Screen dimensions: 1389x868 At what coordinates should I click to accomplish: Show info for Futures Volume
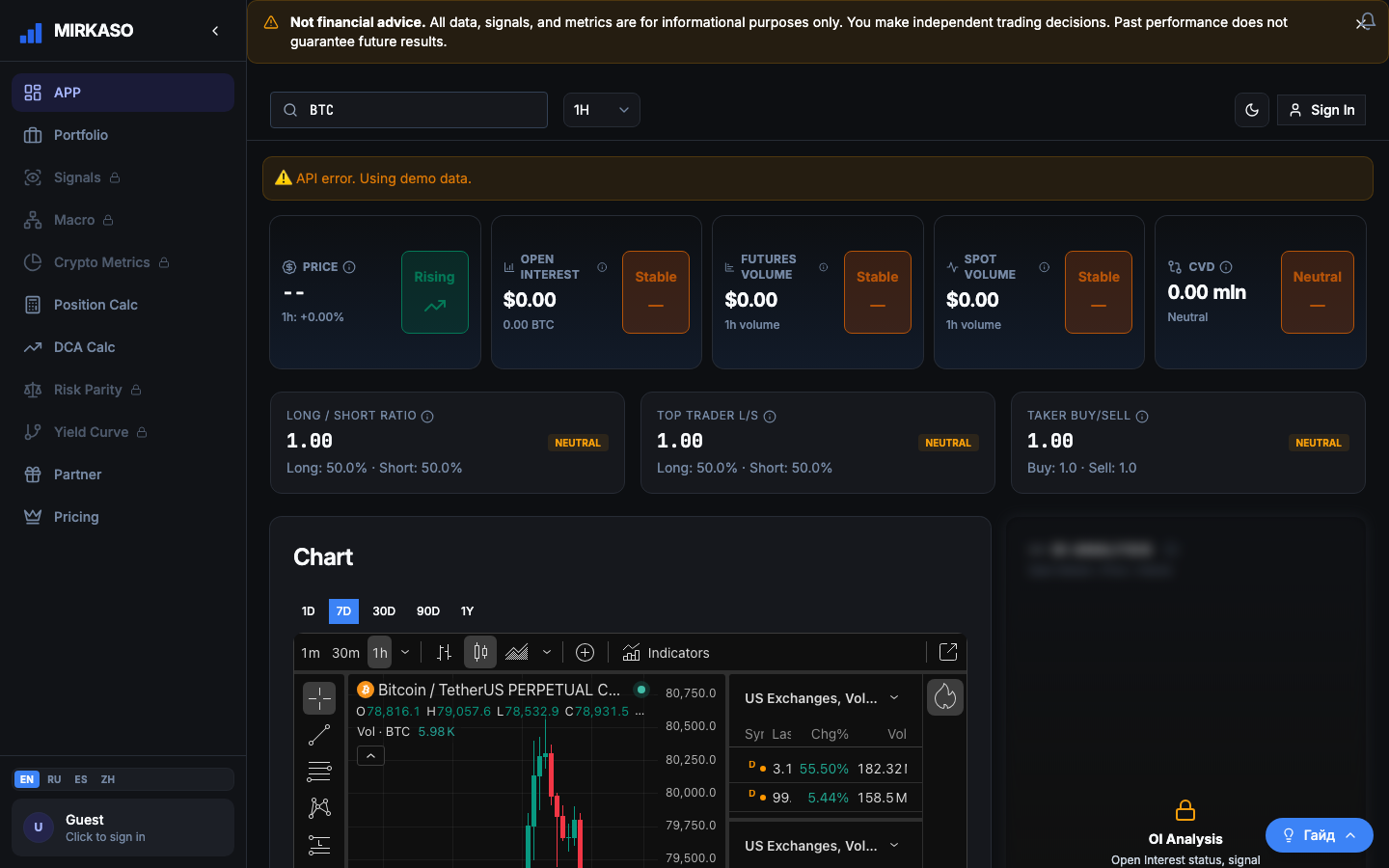[x=824, y=267]
